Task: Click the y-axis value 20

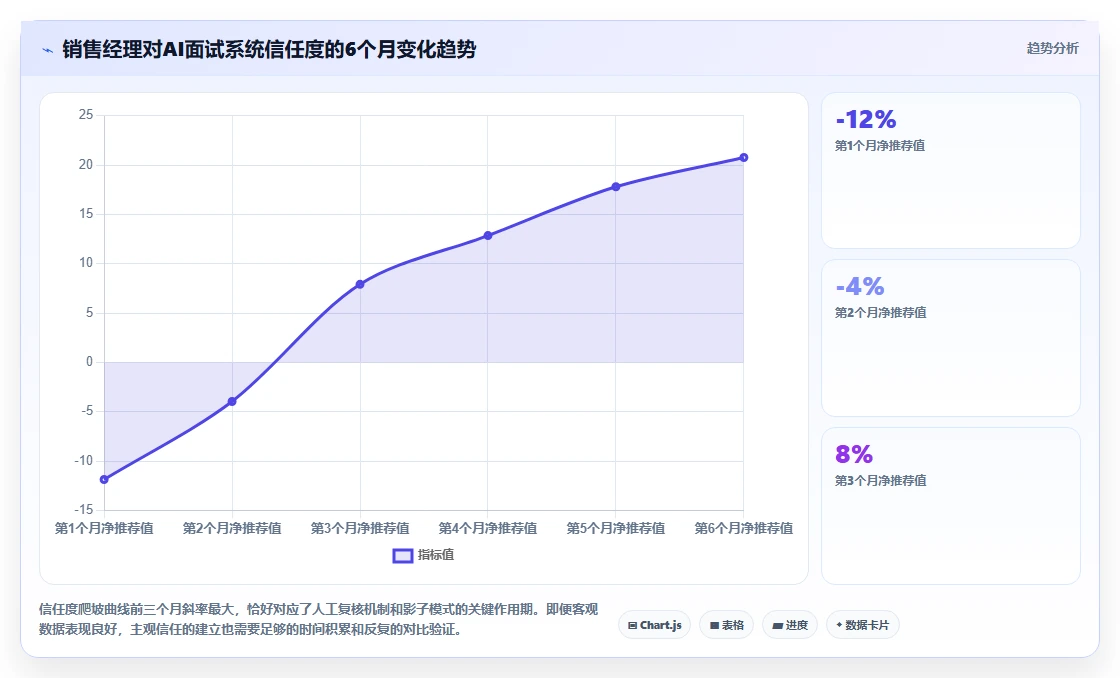Action: click(86, 164)
